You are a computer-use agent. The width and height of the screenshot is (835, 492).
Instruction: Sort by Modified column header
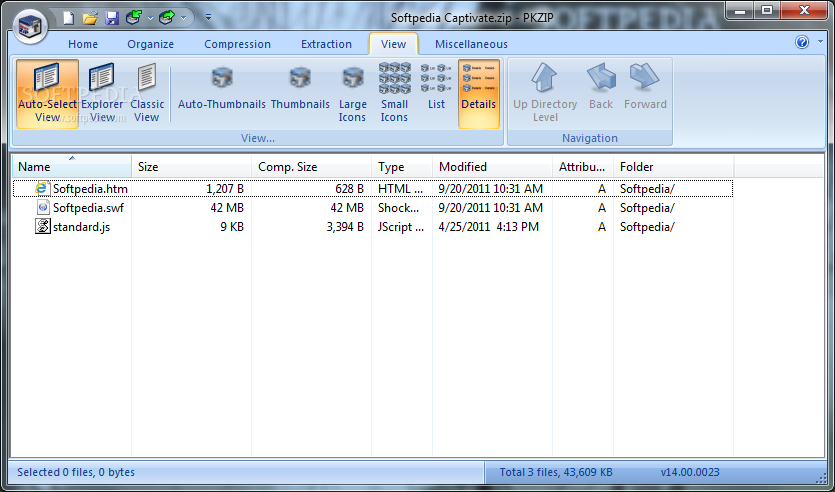493,167
